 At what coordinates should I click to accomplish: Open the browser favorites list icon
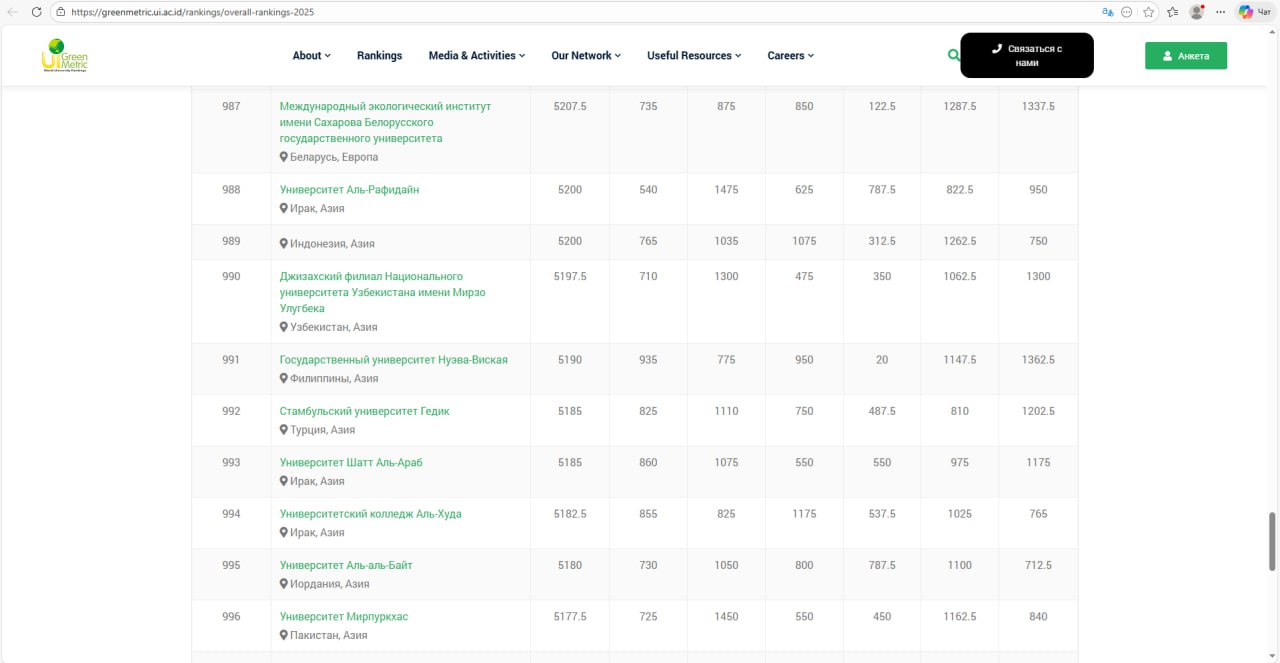pos(1171,12)
